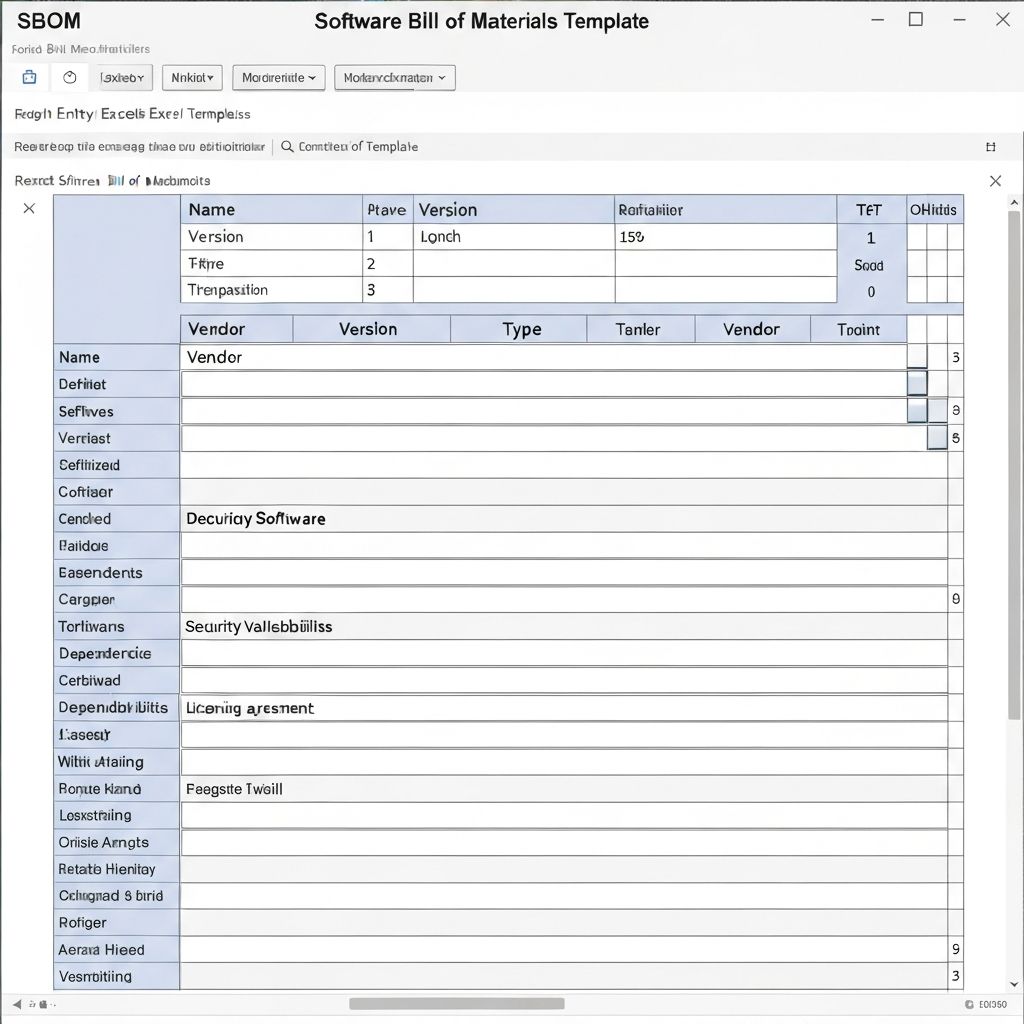Open the rightmost formatting dropdown on the toolbar
This screenshot has width=1024, height=1024.
394,77
